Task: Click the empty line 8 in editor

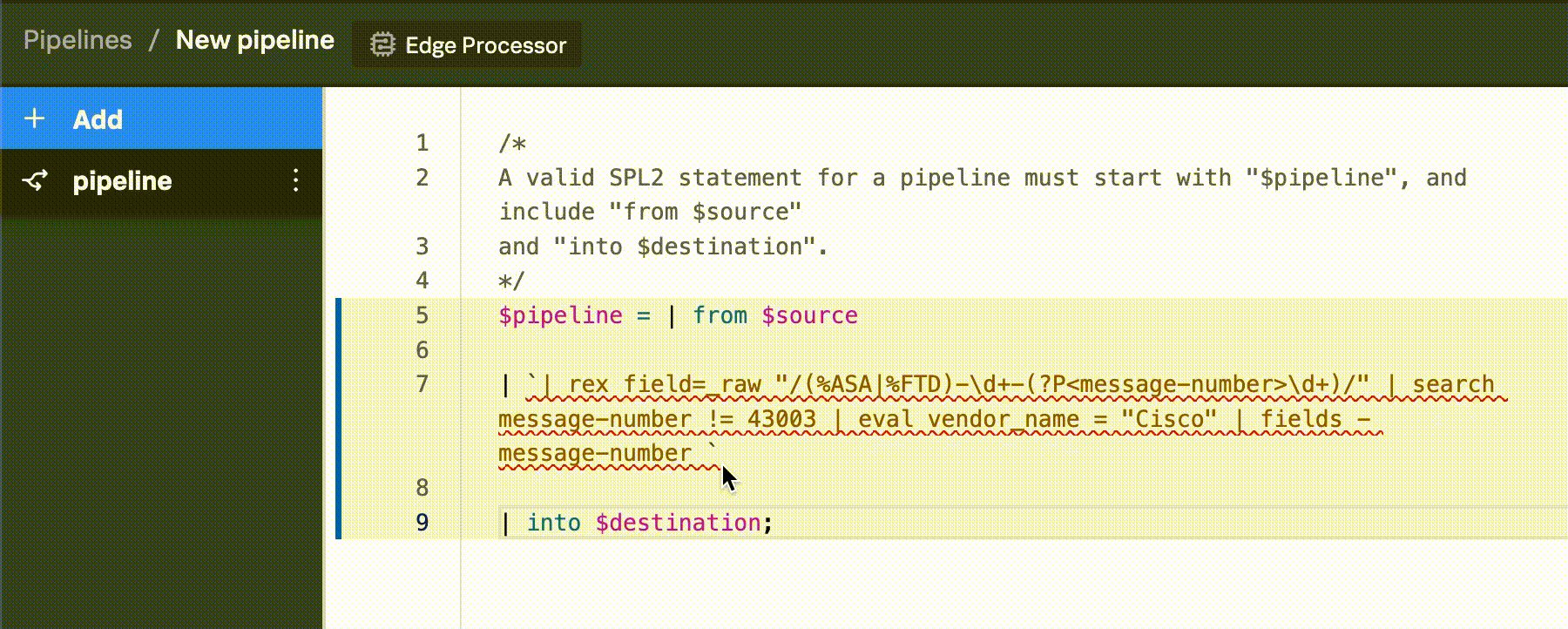Action: [x=784, y=488]
